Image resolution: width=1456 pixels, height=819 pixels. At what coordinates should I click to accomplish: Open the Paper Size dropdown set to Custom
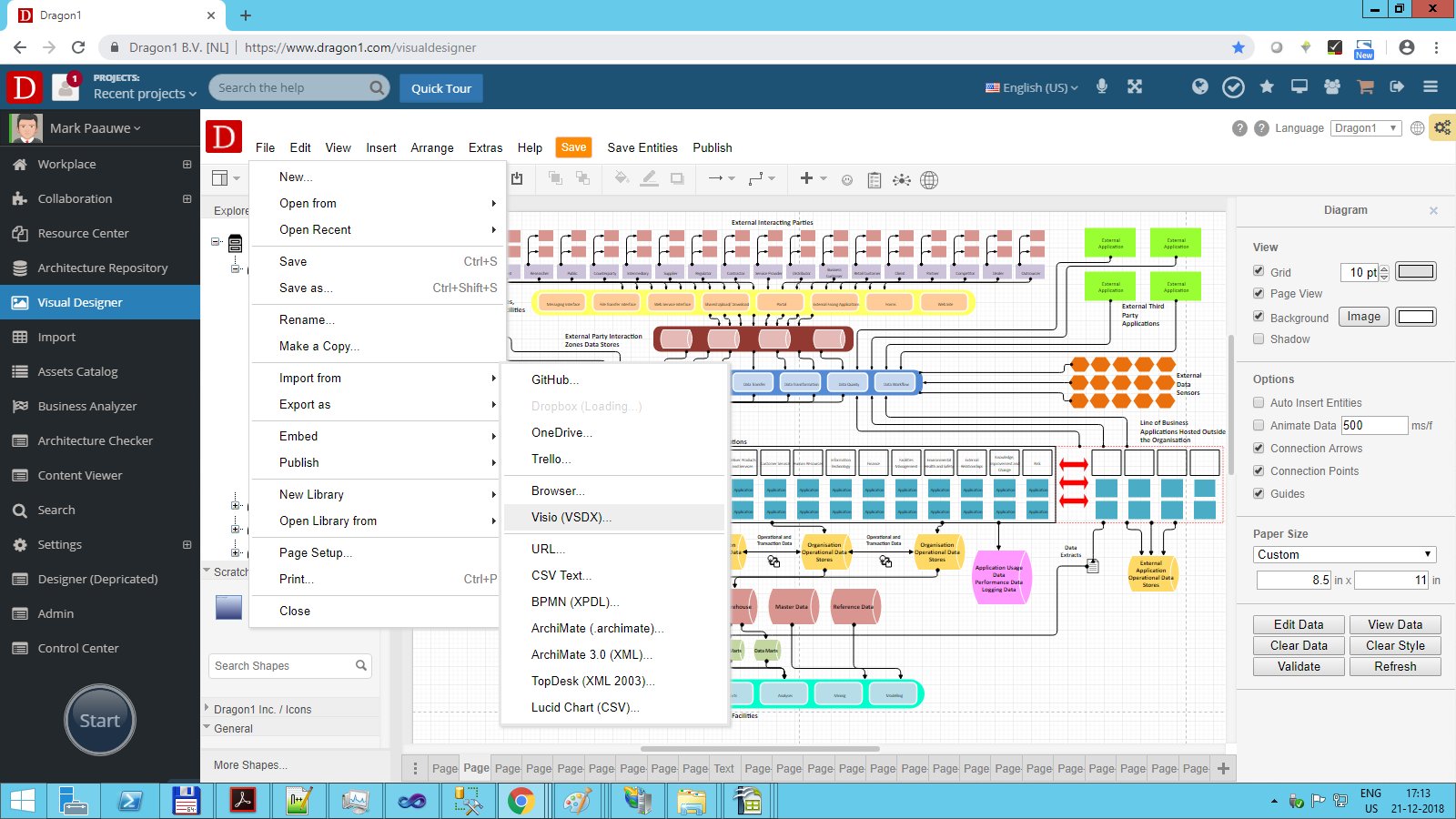[1344, 554]
